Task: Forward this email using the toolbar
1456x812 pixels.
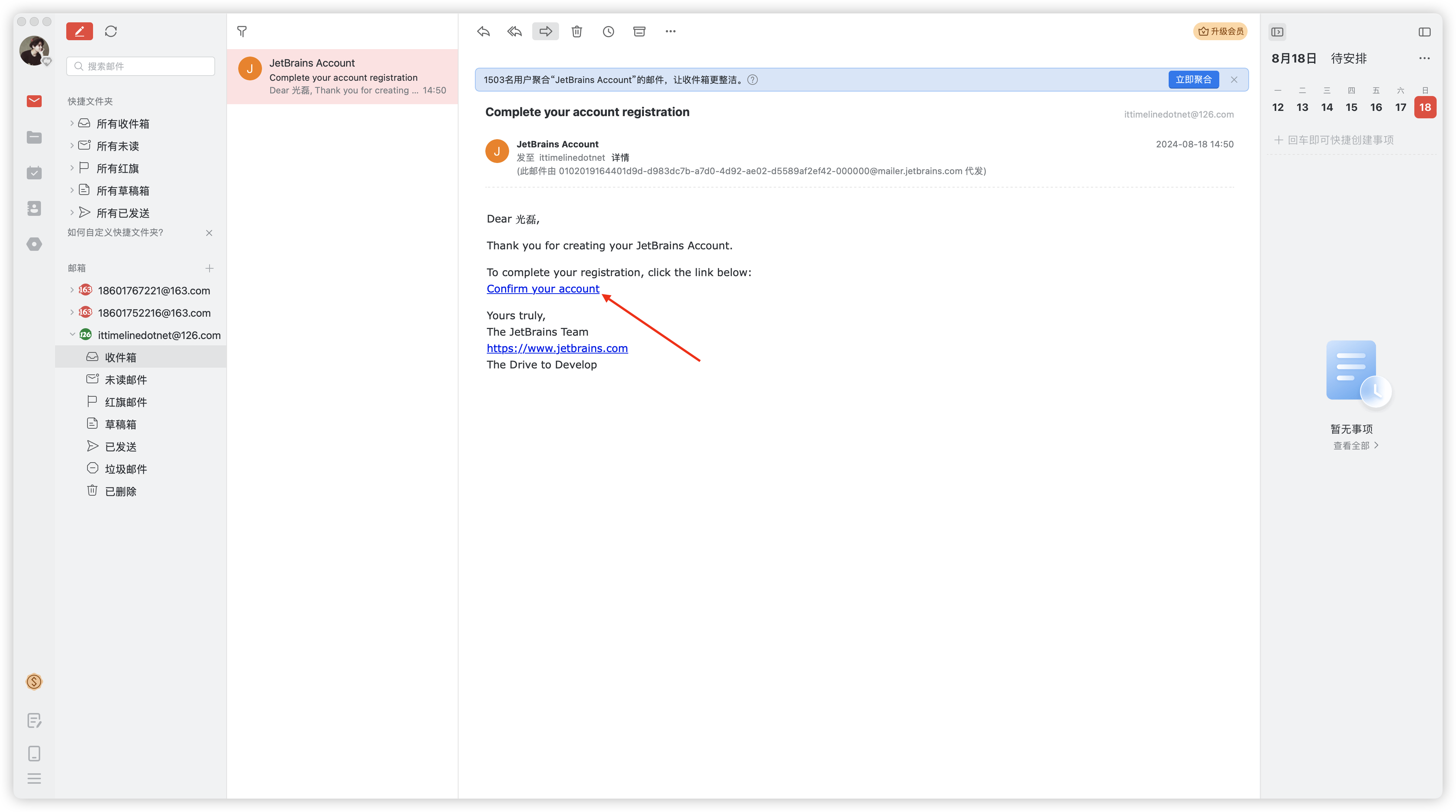Action: [x=545, y=31]
